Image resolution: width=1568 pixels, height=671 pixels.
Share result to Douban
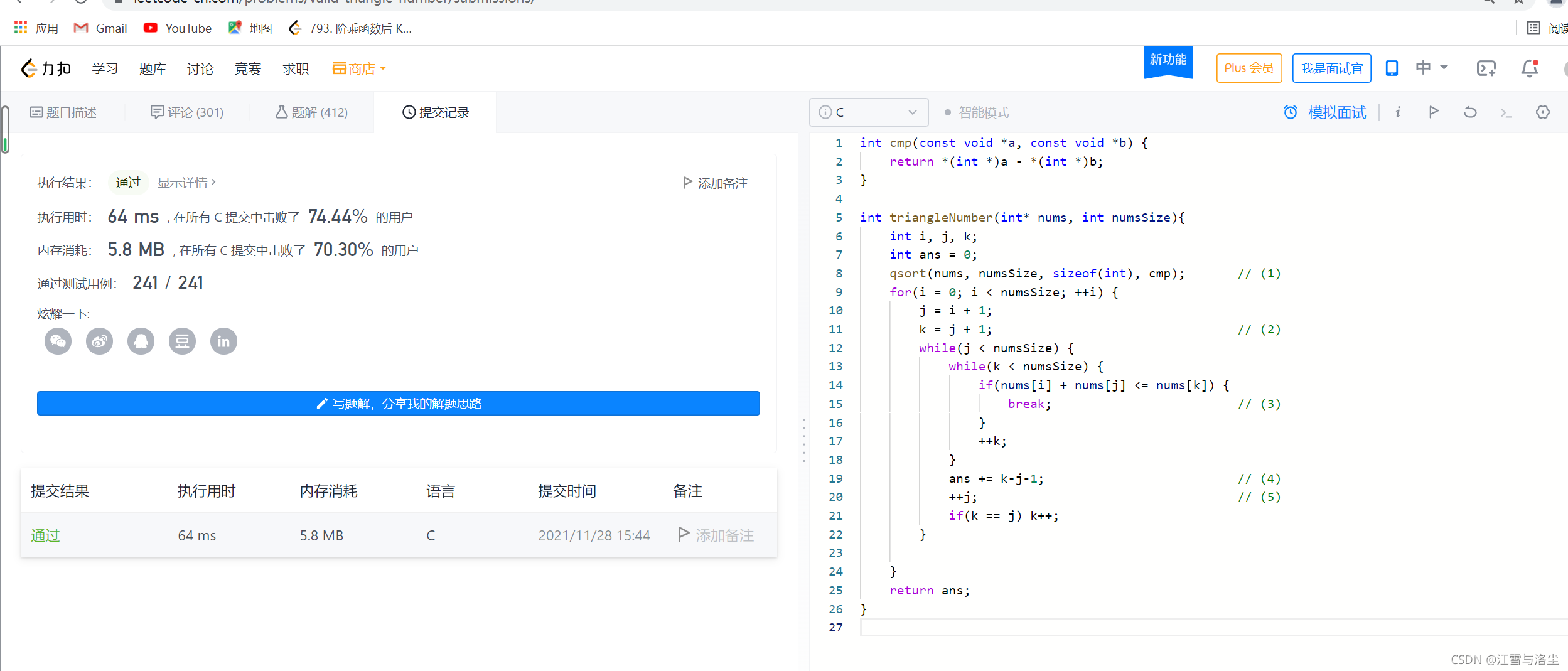point(182,341)
